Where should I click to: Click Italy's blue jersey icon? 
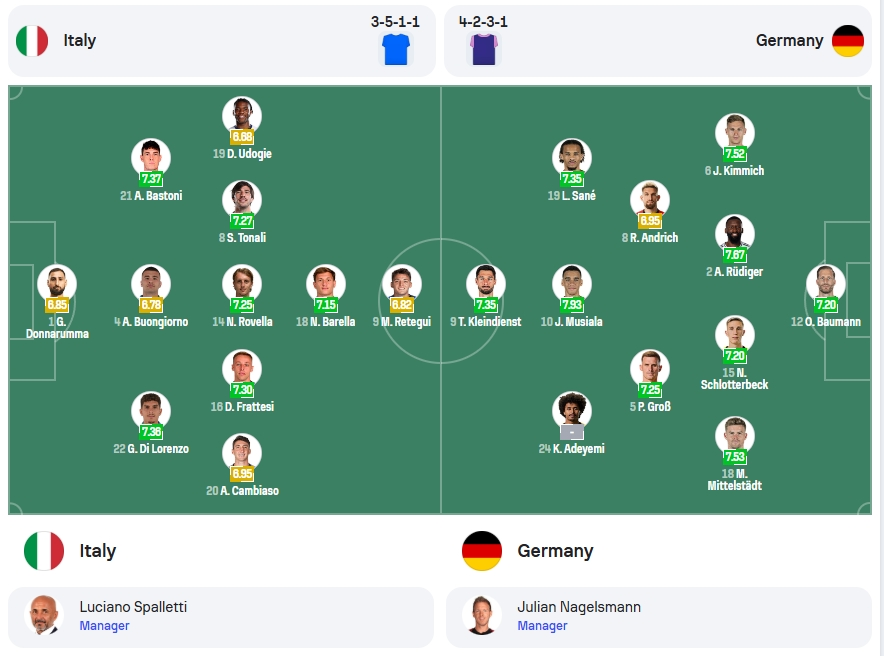396,49
